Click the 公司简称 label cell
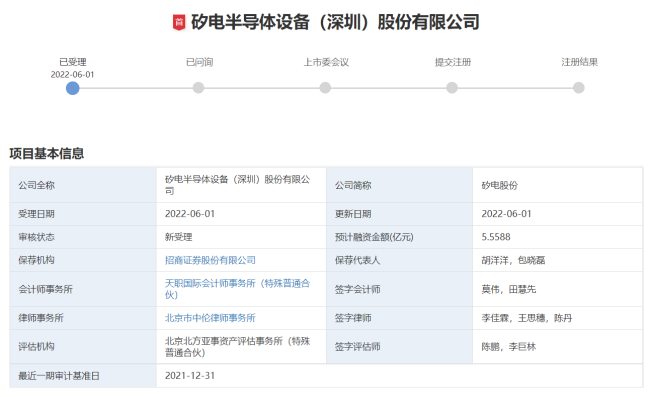 point(400,185)
